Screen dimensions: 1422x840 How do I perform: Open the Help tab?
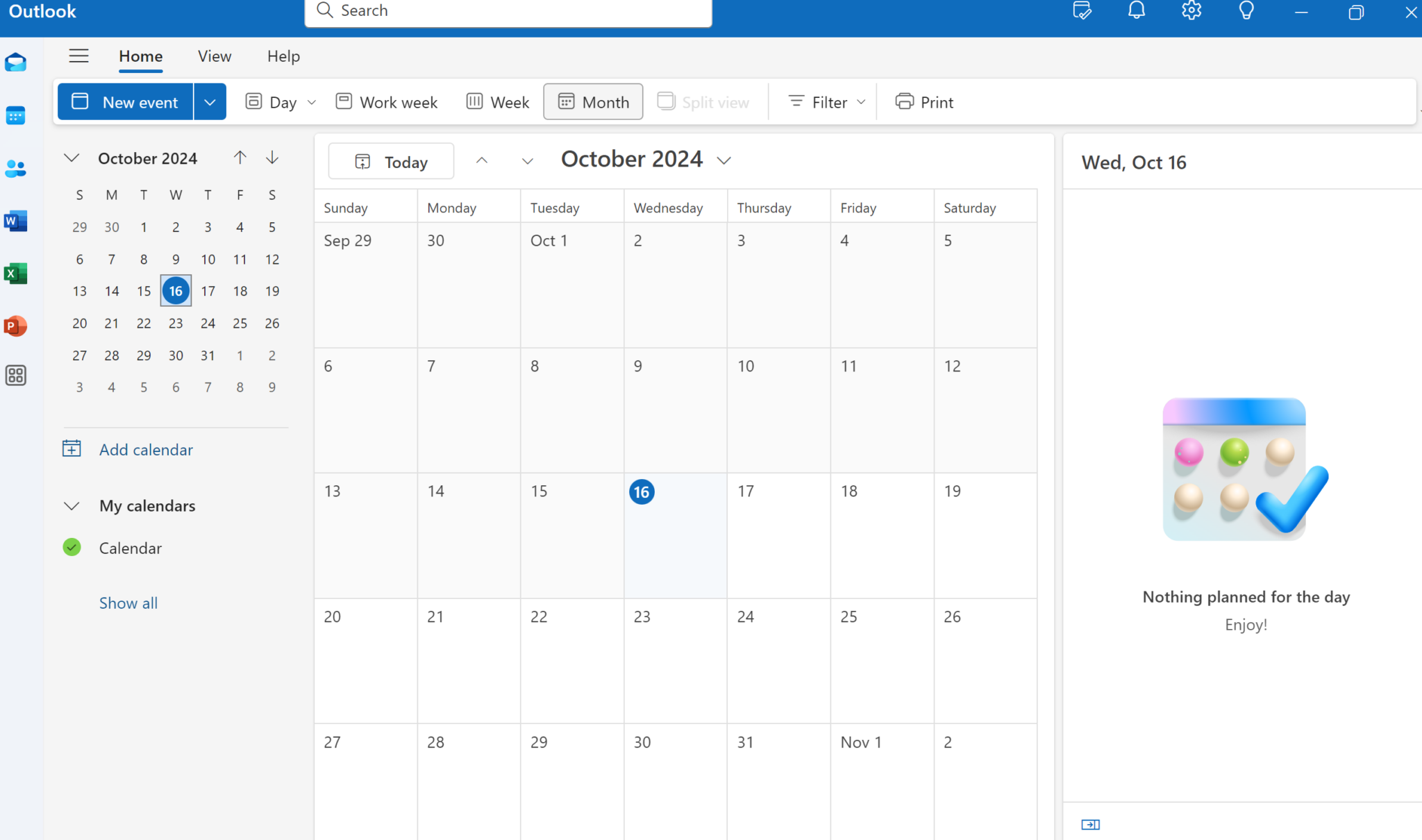283,56
